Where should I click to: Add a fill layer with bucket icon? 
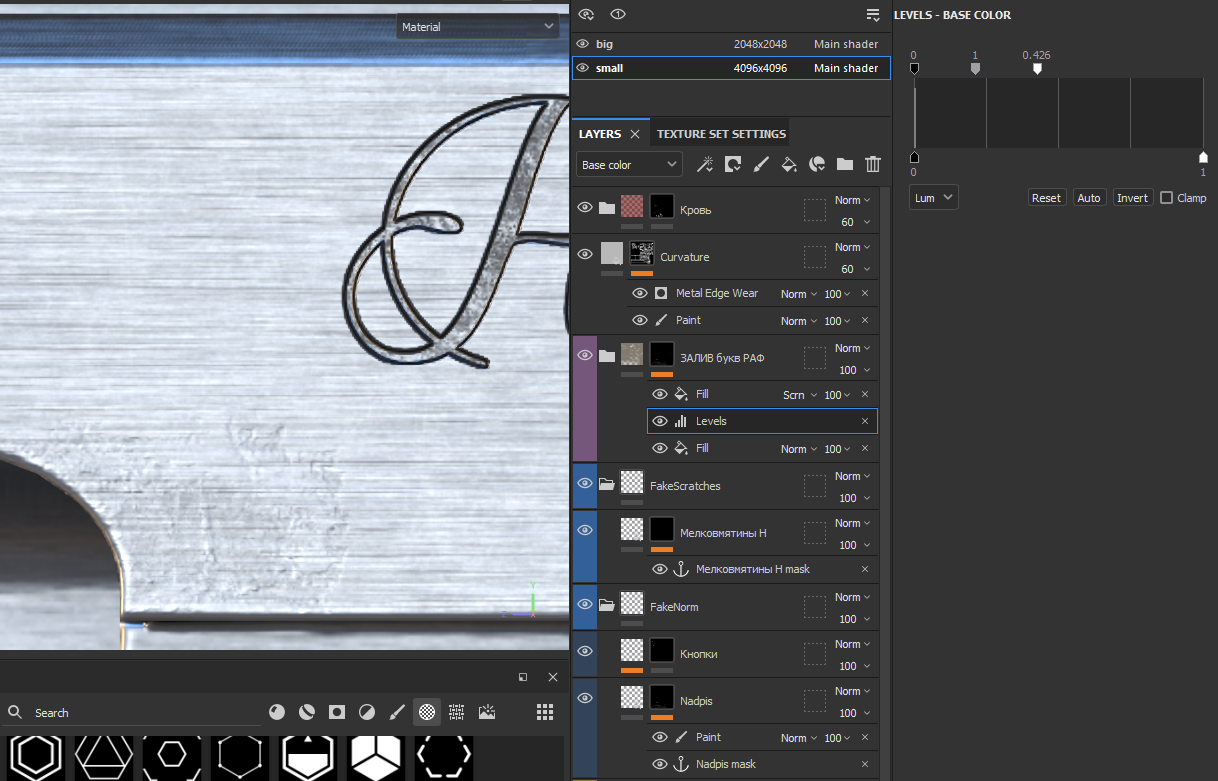tap(789, 164)
